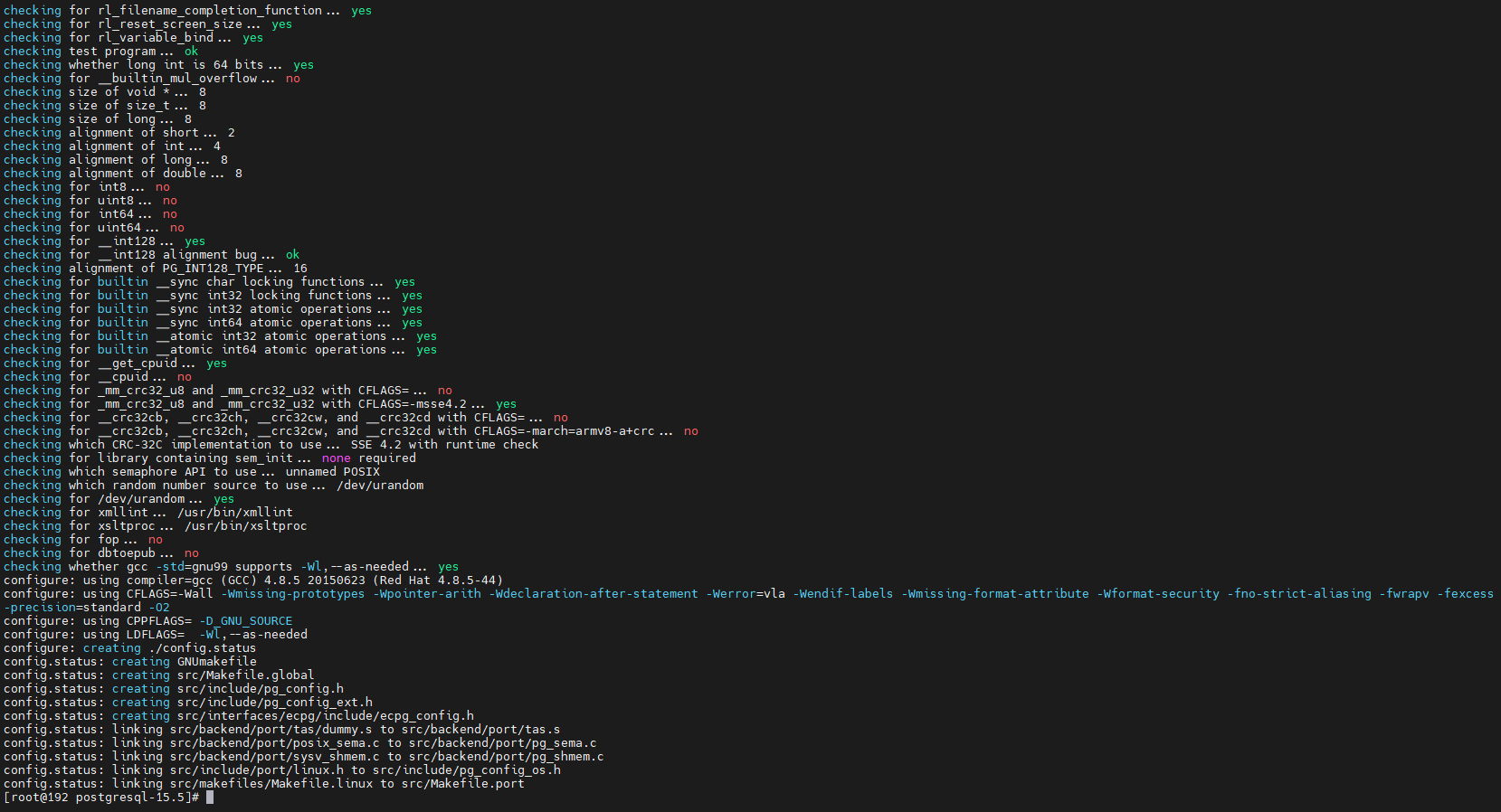1501x812 pixels.
Task: Click the [root@192 postgresql-15.5]# prompt text
Action: [101, 798]
